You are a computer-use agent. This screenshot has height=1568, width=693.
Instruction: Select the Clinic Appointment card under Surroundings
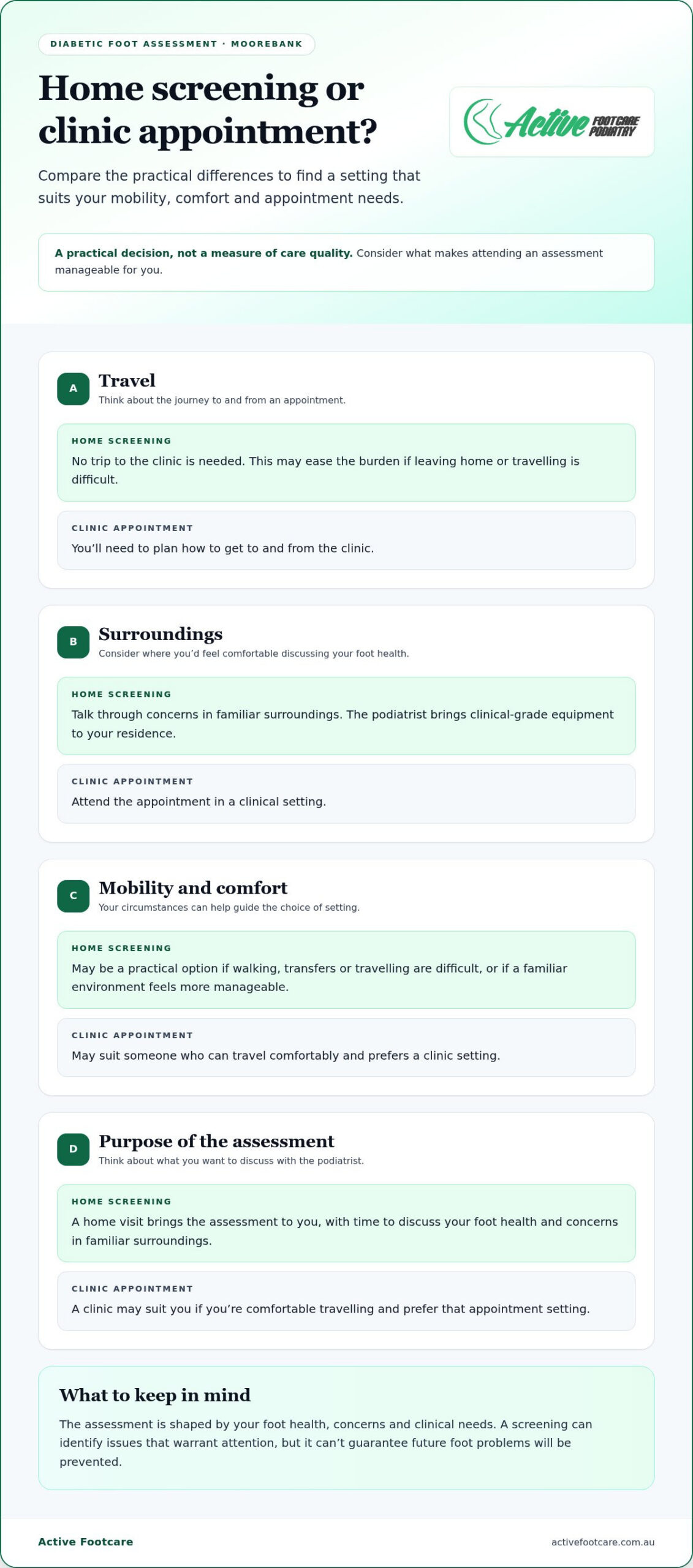tap(346, 794)
